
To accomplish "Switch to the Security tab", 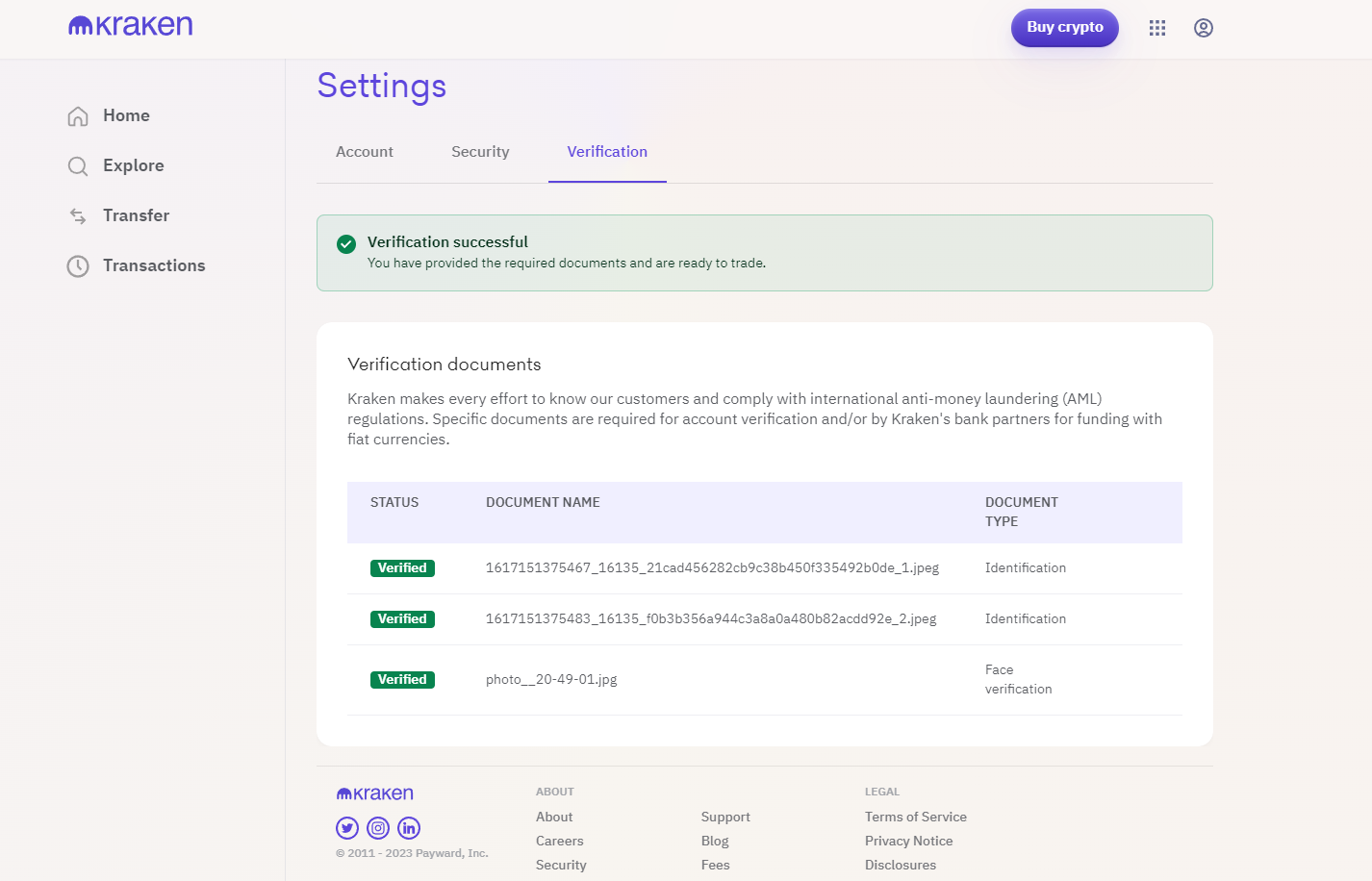I will [480, 152].
